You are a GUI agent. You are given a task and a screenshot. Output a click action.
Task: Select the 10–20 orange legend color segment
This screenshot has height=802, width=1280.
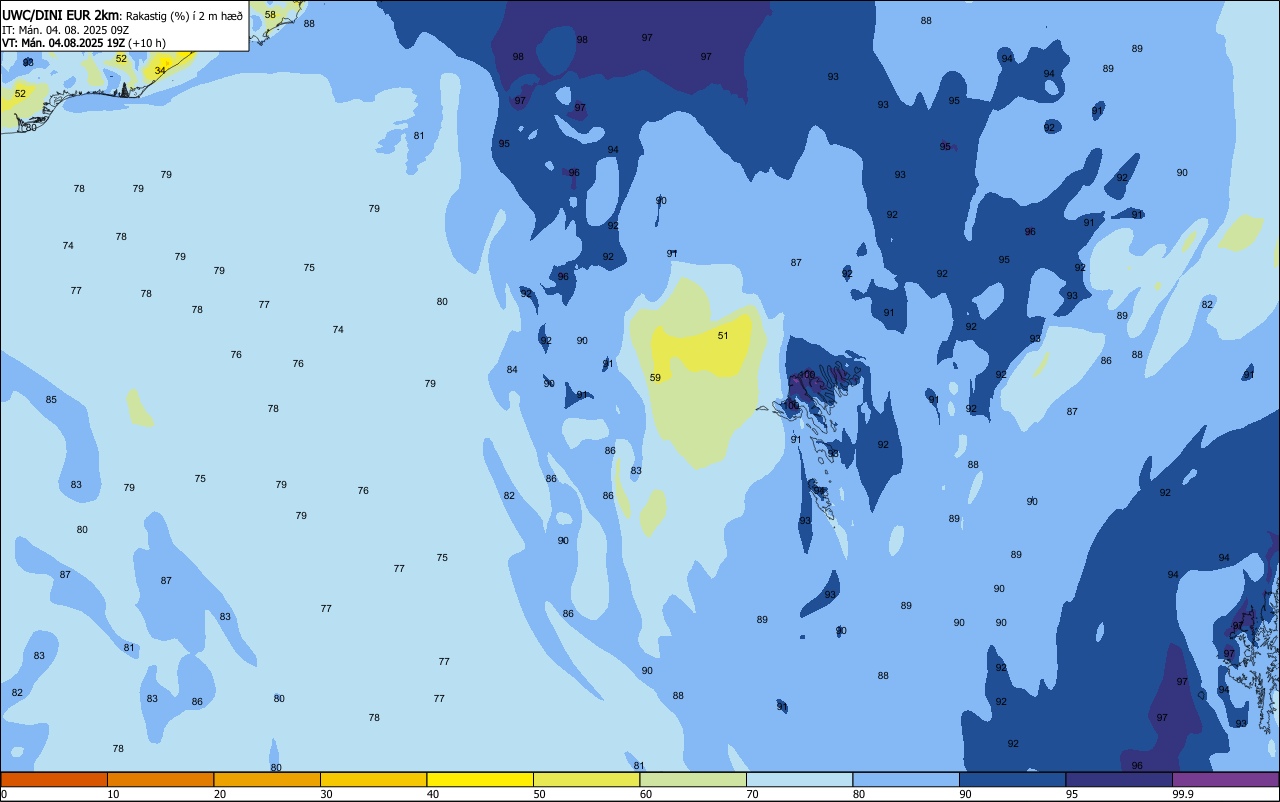click(160, 779)
